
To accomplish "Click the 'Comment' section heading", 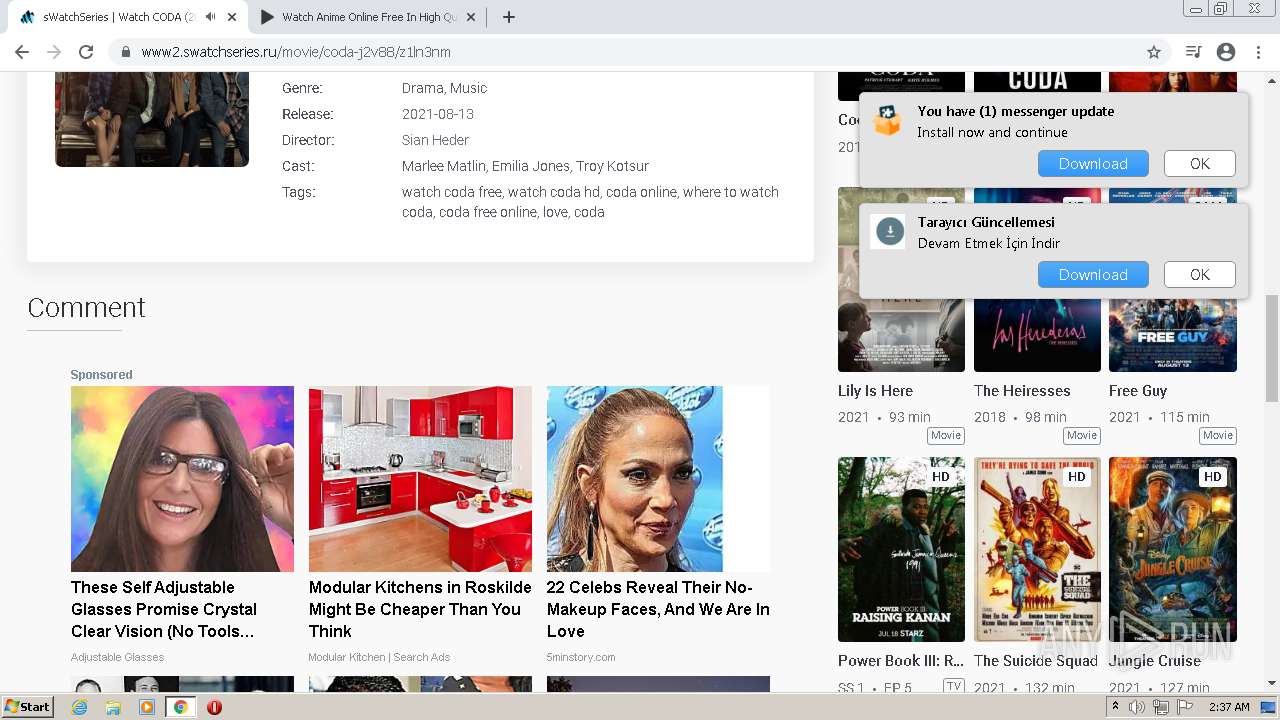I will (86, 308).
